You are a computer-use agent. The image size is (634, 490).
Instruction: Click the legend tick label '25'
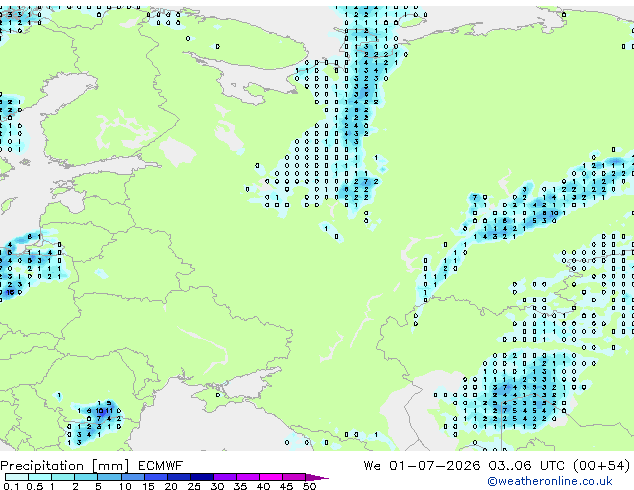tap(194, 486)
